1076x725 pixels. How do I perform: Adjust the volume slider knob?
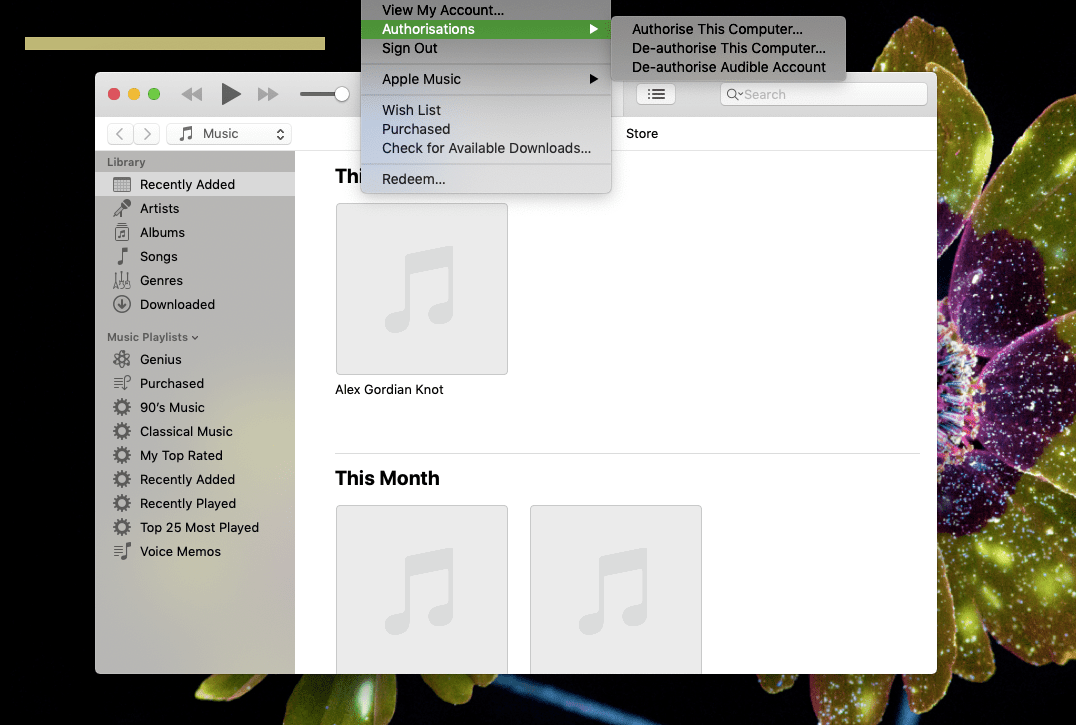(342, 94)
